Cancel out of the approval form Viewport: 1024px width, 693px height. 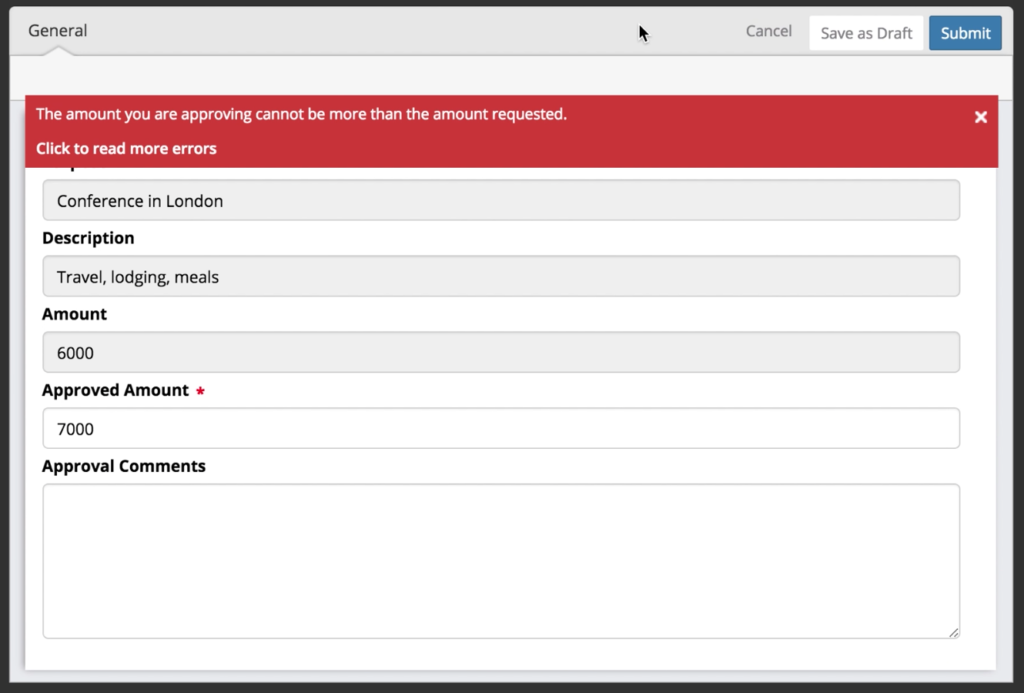point(767,31)
